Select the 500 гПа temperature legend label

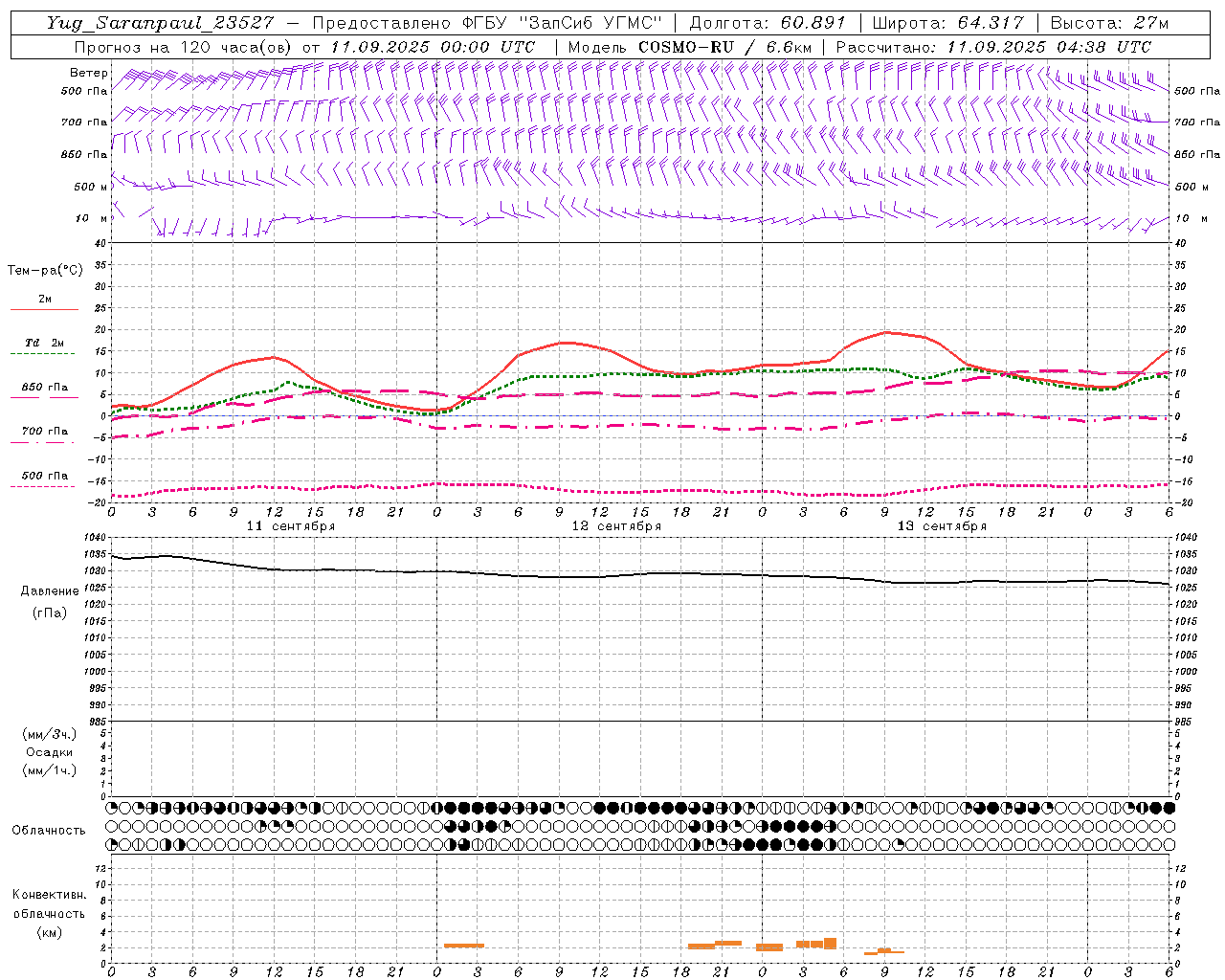pyautogui.click(x=44, y=476)
